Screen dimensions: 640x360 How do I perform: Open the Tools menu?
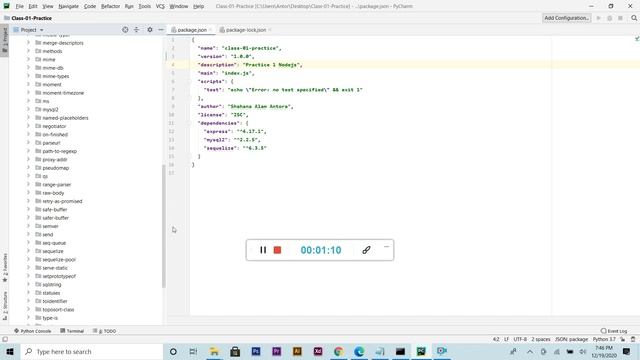point(144,6)
